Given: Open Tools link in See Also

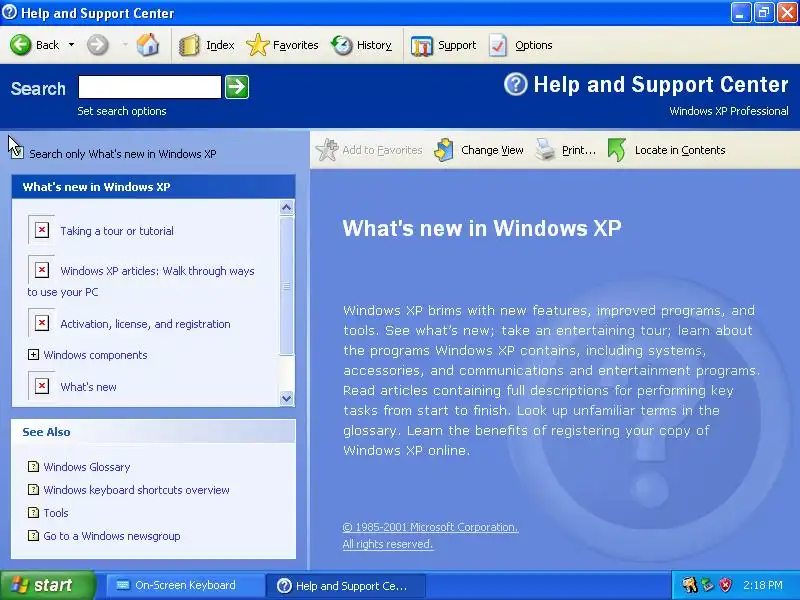Looking at the screenshot, I should 56,513.
